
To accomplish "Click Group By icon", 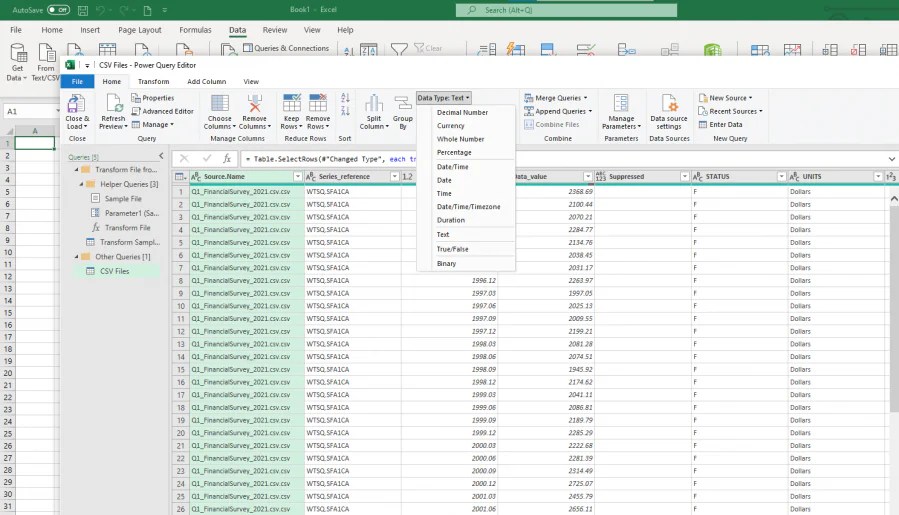I will pos(402,103).
